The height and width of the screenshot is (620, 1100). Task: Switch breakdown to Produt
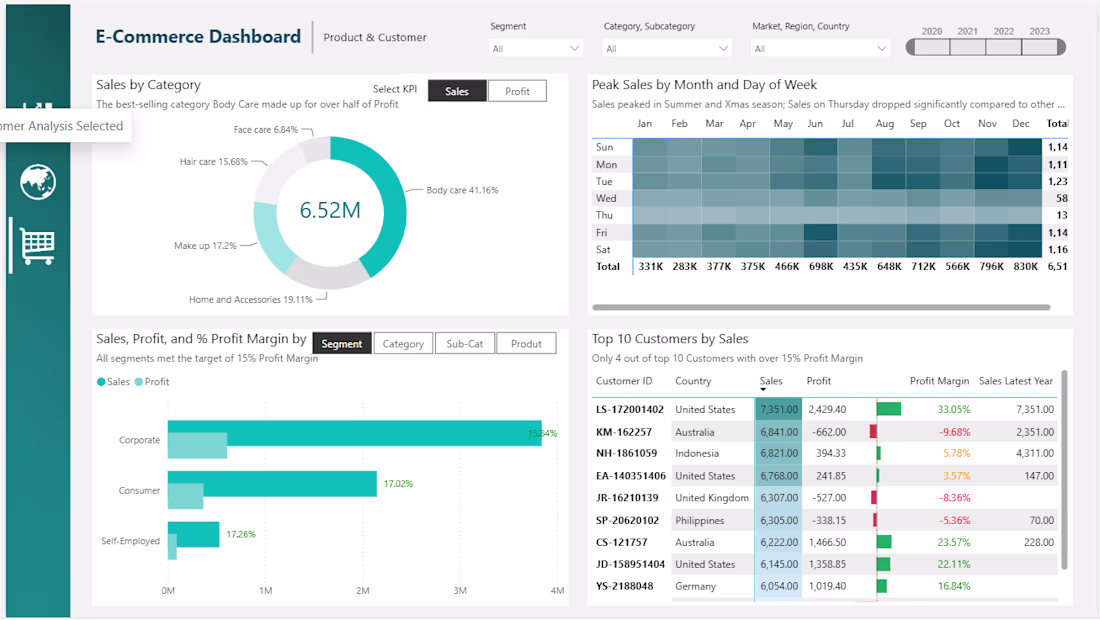pyautogui.click(x=526, y=344)
